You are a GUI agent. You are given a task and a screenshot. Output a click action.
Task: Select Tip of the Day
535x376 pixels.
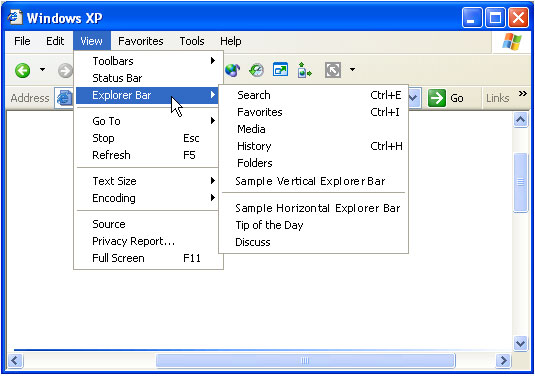(313, 225)
